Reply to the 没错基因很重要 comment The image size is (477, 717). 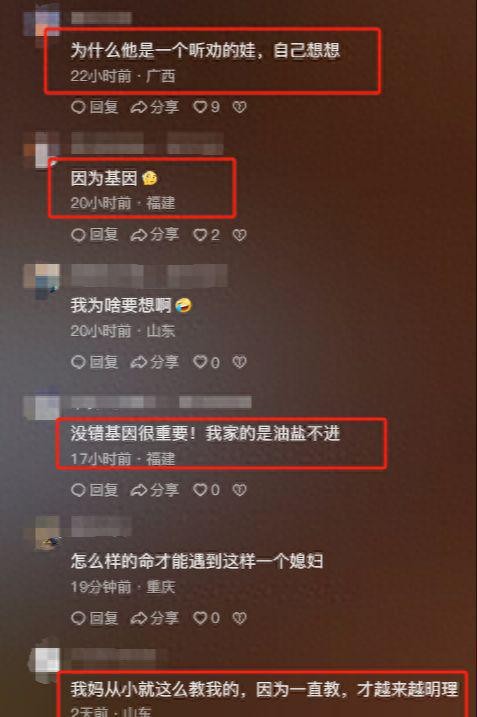pos(95,490)
